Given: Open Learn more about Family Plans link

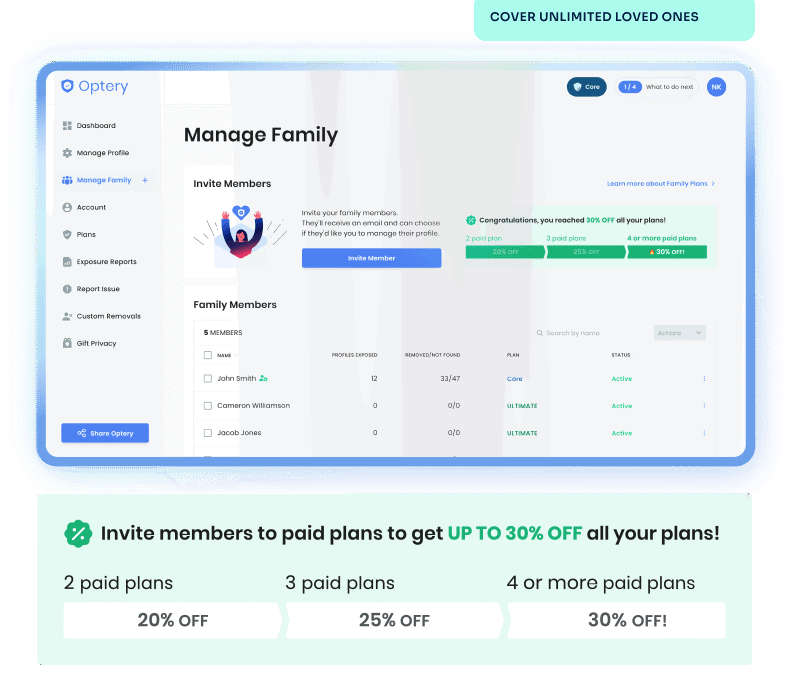Looking at the screenshot, I should (661, 184).
